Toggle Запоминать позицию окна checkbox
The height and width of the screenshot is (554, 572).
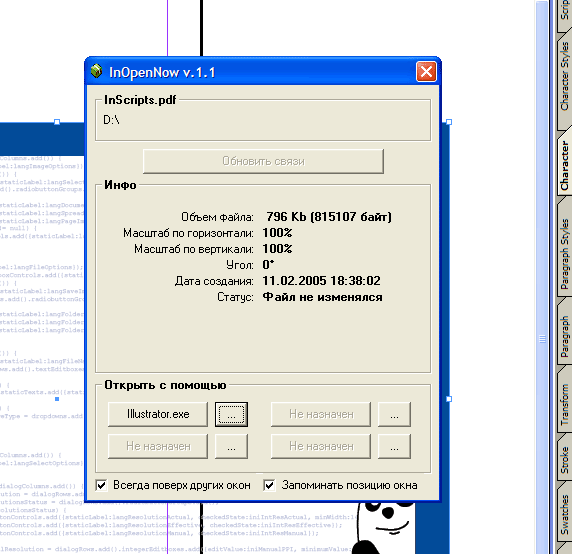[x=269, y=485]
